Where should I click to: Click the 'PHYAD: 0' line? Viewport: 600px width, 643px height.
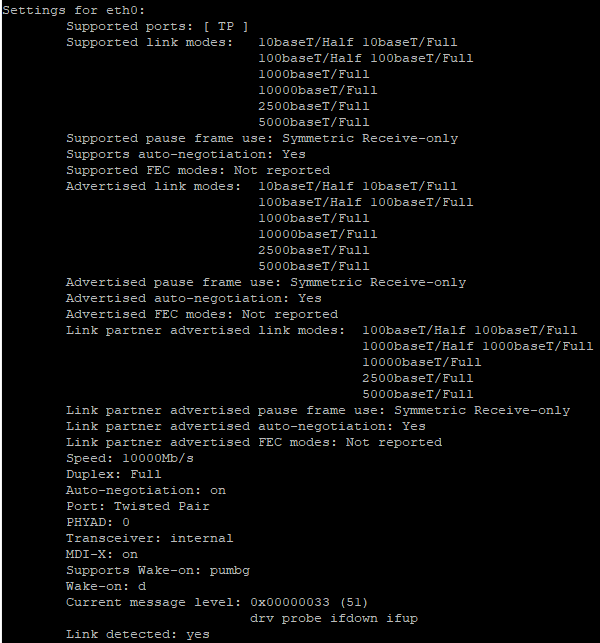(98, 522)
